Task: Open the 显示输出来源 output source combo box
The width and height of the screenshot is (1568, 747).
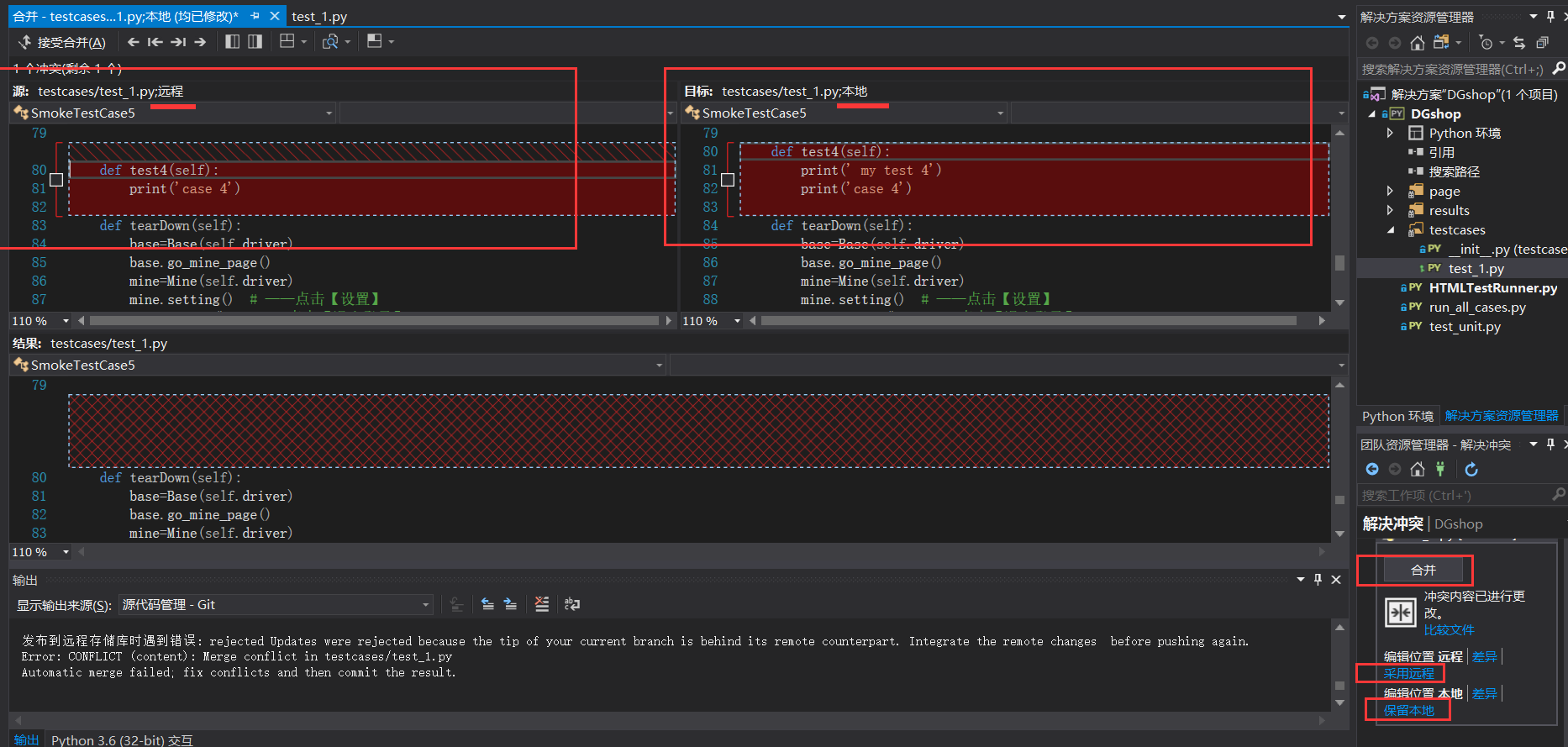Action: tap(276, 605)
